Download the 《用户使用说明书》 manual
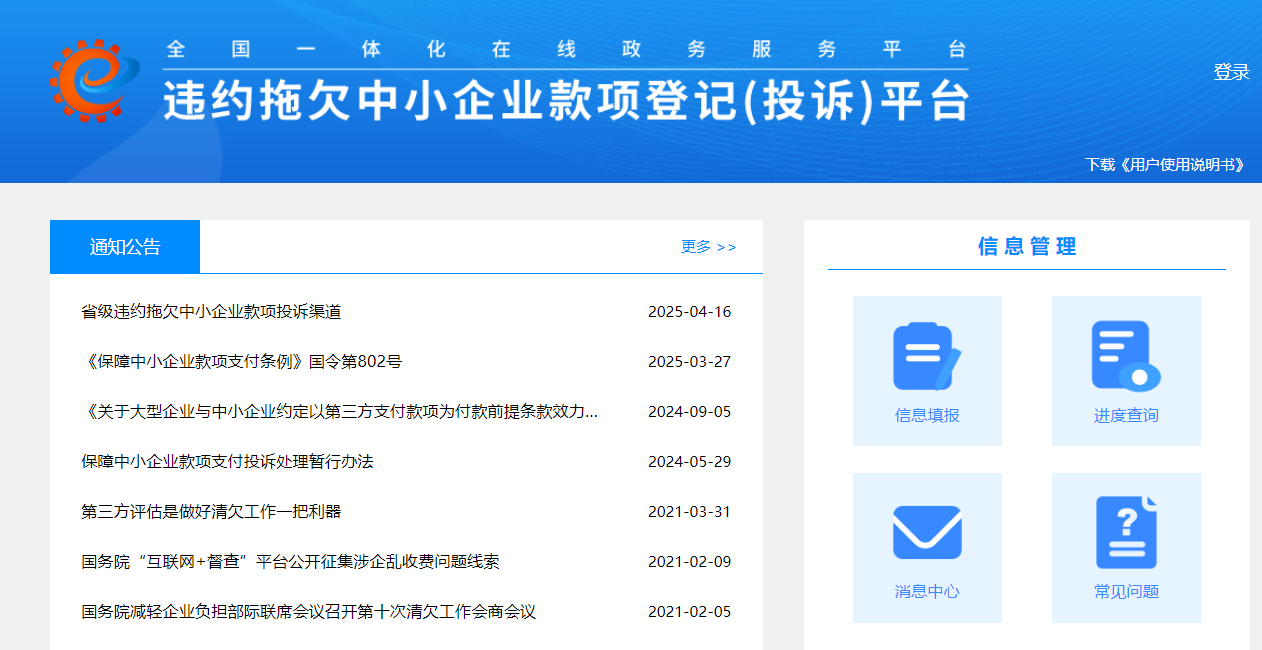The image size is (1262, 650). (x=1166, y=164)
